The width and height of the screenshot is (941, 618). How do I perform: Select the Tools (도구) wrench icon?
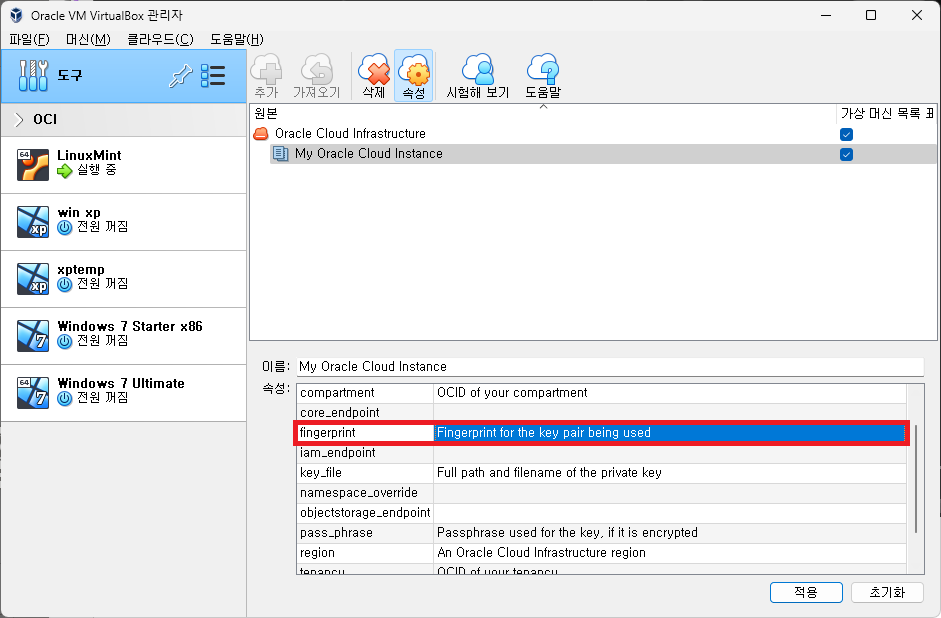click(x=33, y=76)
